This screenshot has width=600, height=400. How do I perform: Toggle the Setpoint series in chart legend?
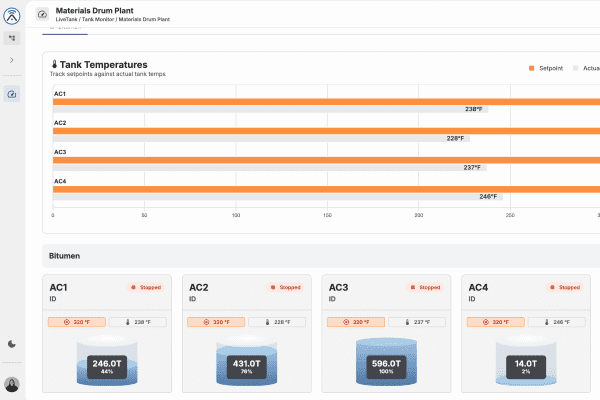546,68
